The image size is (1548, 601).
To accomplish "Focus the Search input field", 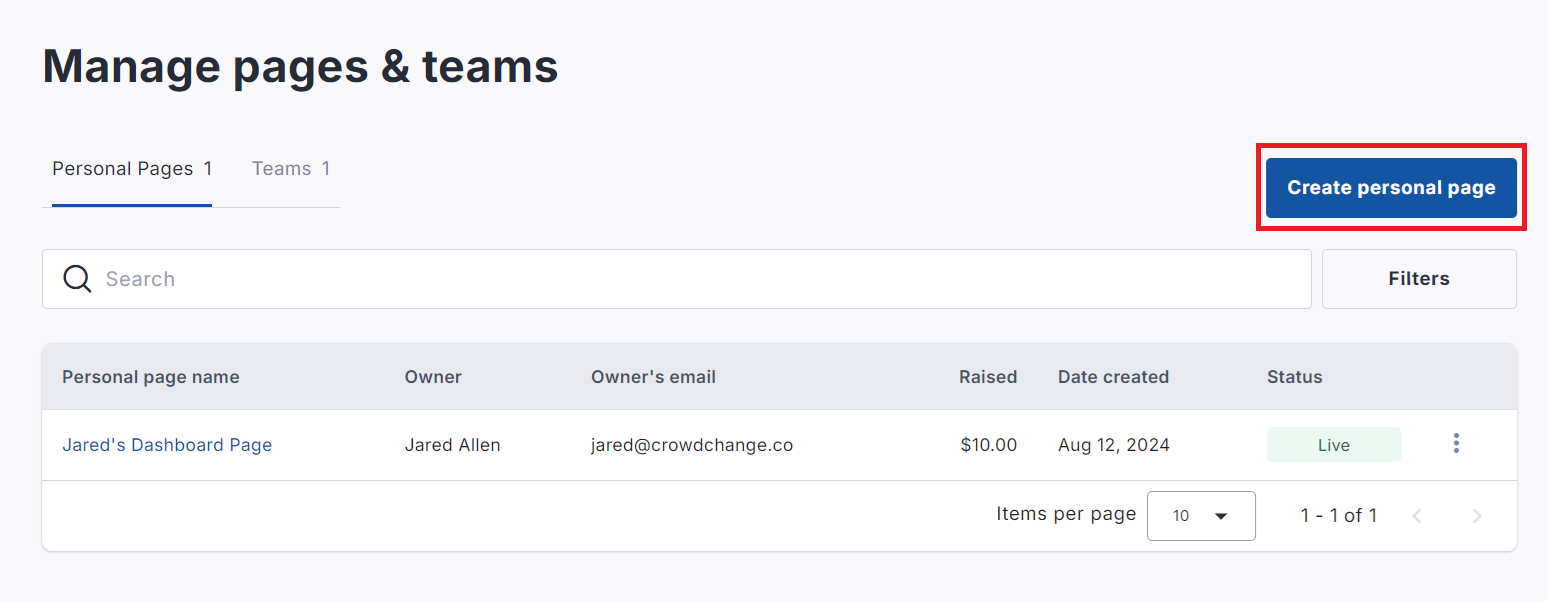I will [x=677, y=279].
